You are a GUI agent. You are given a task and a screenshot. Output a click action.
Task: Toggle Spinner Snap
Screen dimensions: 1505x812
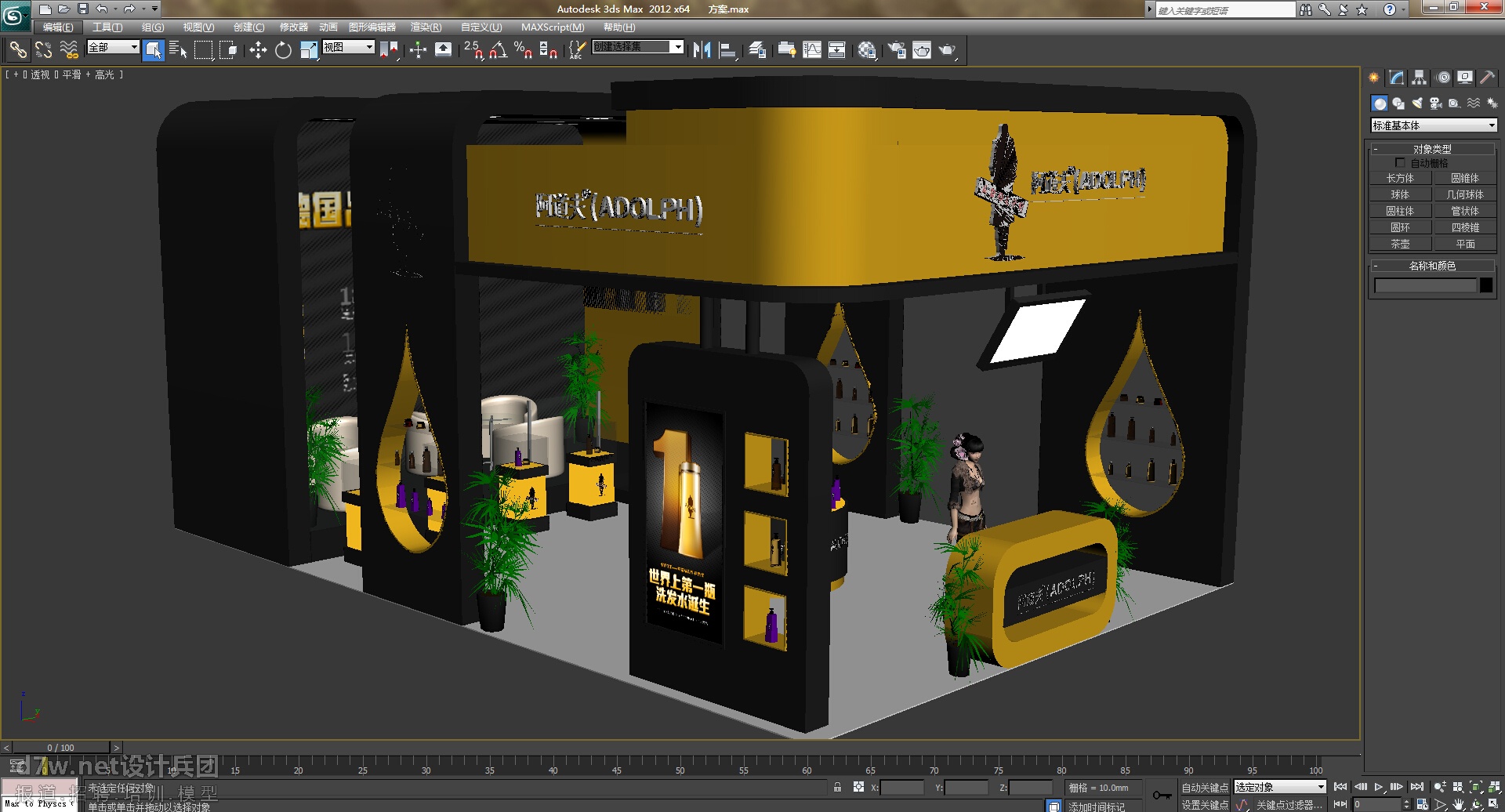549,50
